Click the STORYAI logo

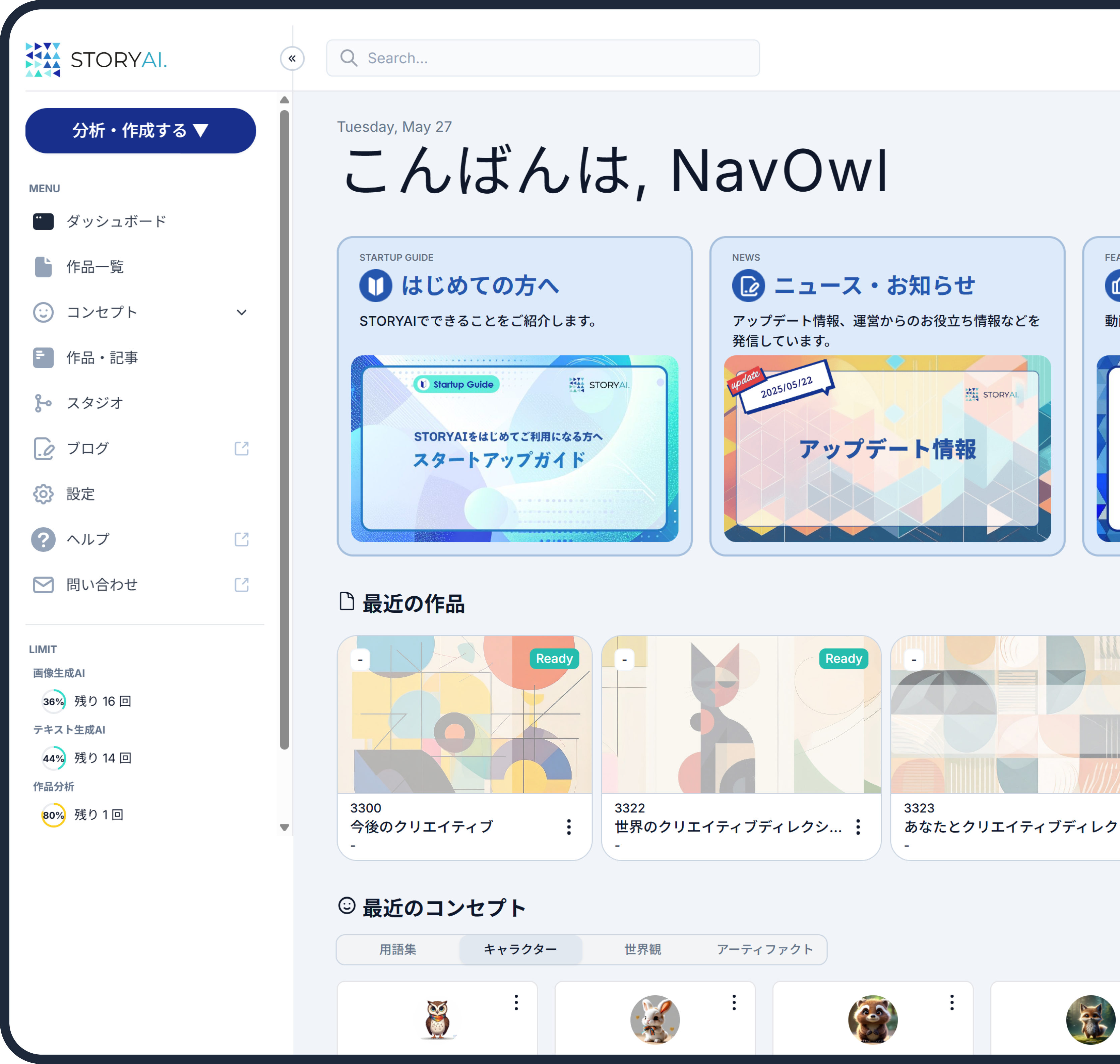pos(95,58)
